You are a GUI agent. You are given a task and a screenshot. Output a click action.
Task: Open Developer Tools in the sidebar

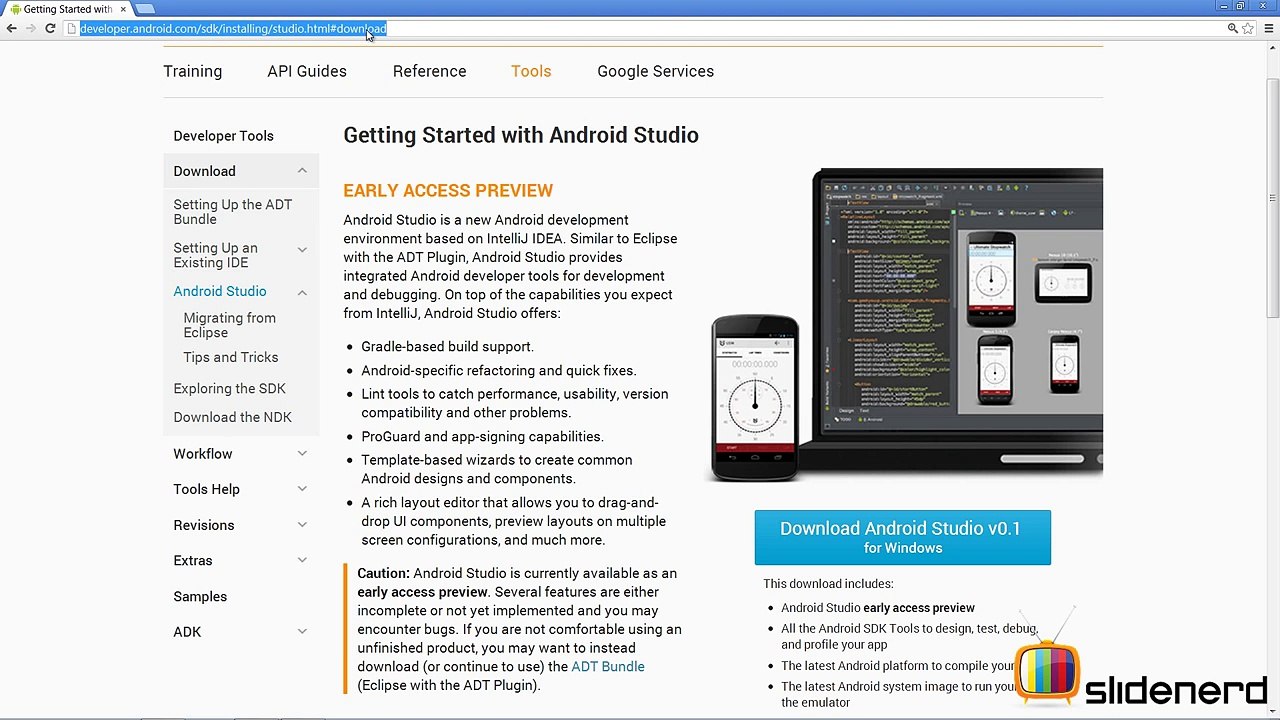[x=223, y=136]
